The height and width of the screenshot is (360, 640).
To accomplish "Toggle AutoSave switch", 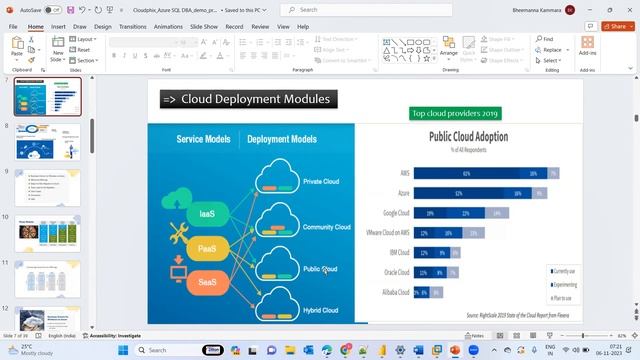I will coord(53,10).
